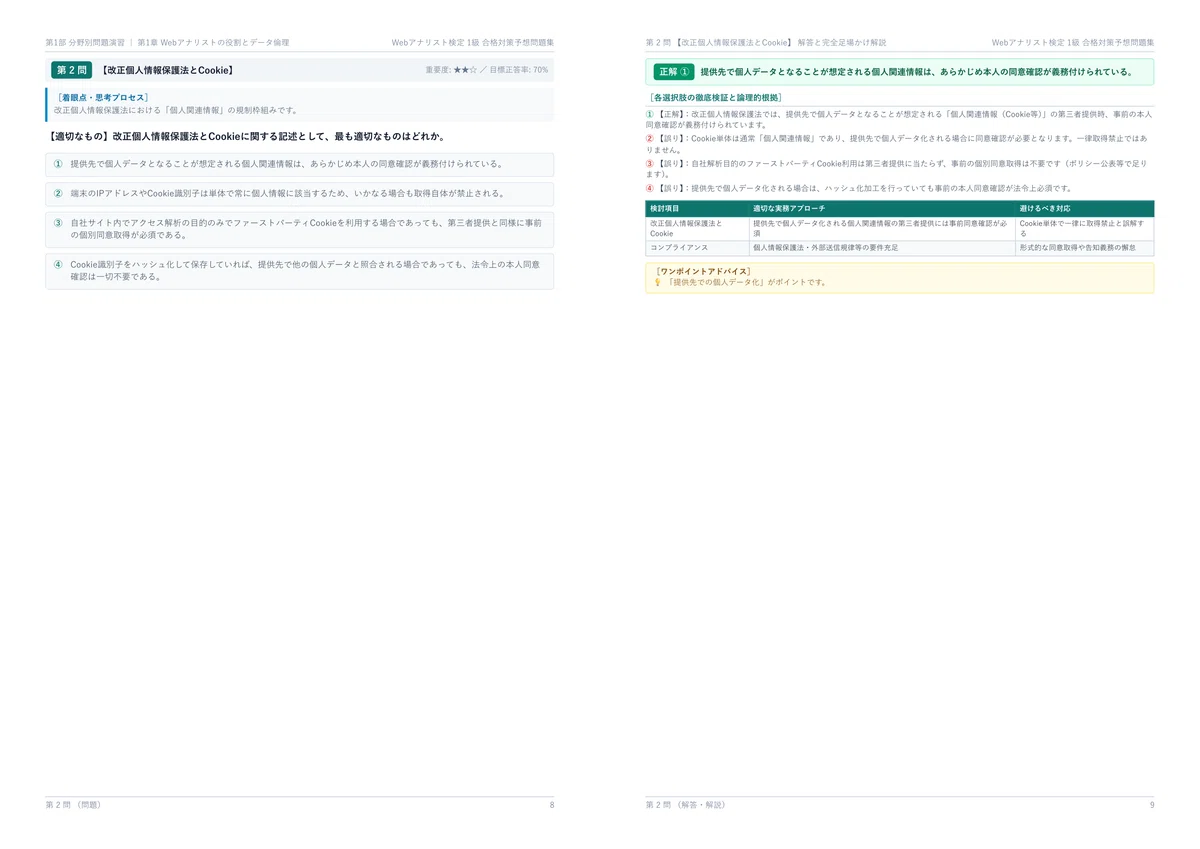1200x849 pixels.
Task: Select the answer option about 端末のIPアドレスやCookie識別子
Action: (x=299, y=194)
